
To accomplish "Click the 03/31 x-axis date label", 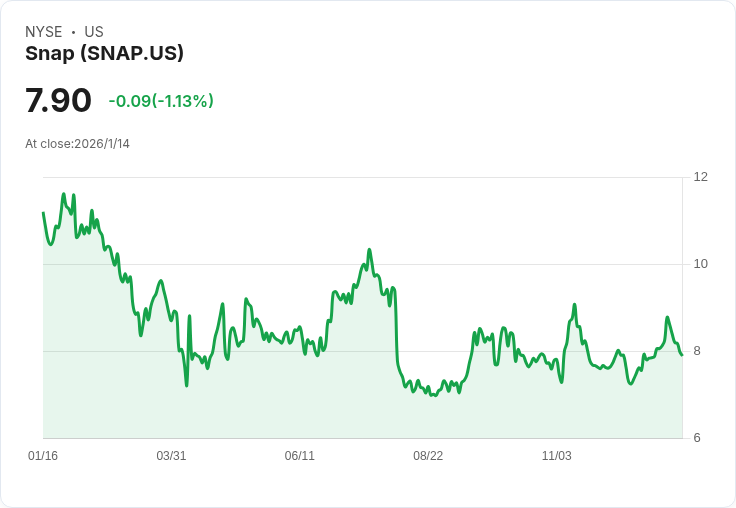I will coord(171,456).
